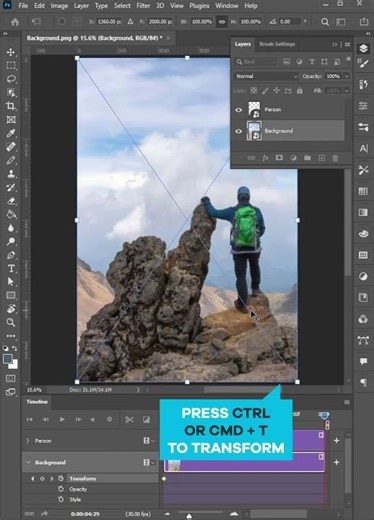Select the Crop tool
The image size is (374, 520).
click(x=11, y=106)
